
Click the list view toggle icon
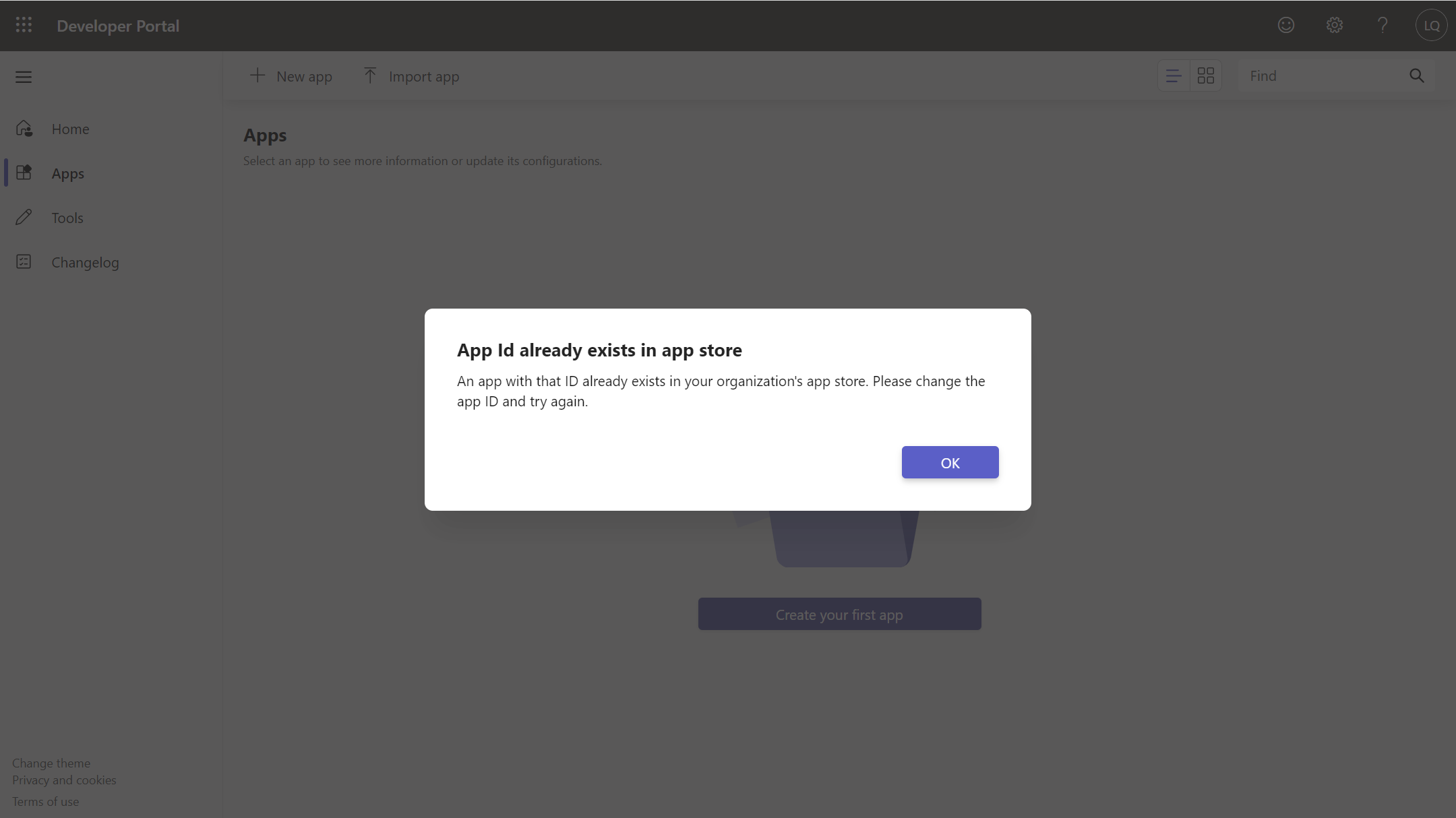coord(1174,75)
